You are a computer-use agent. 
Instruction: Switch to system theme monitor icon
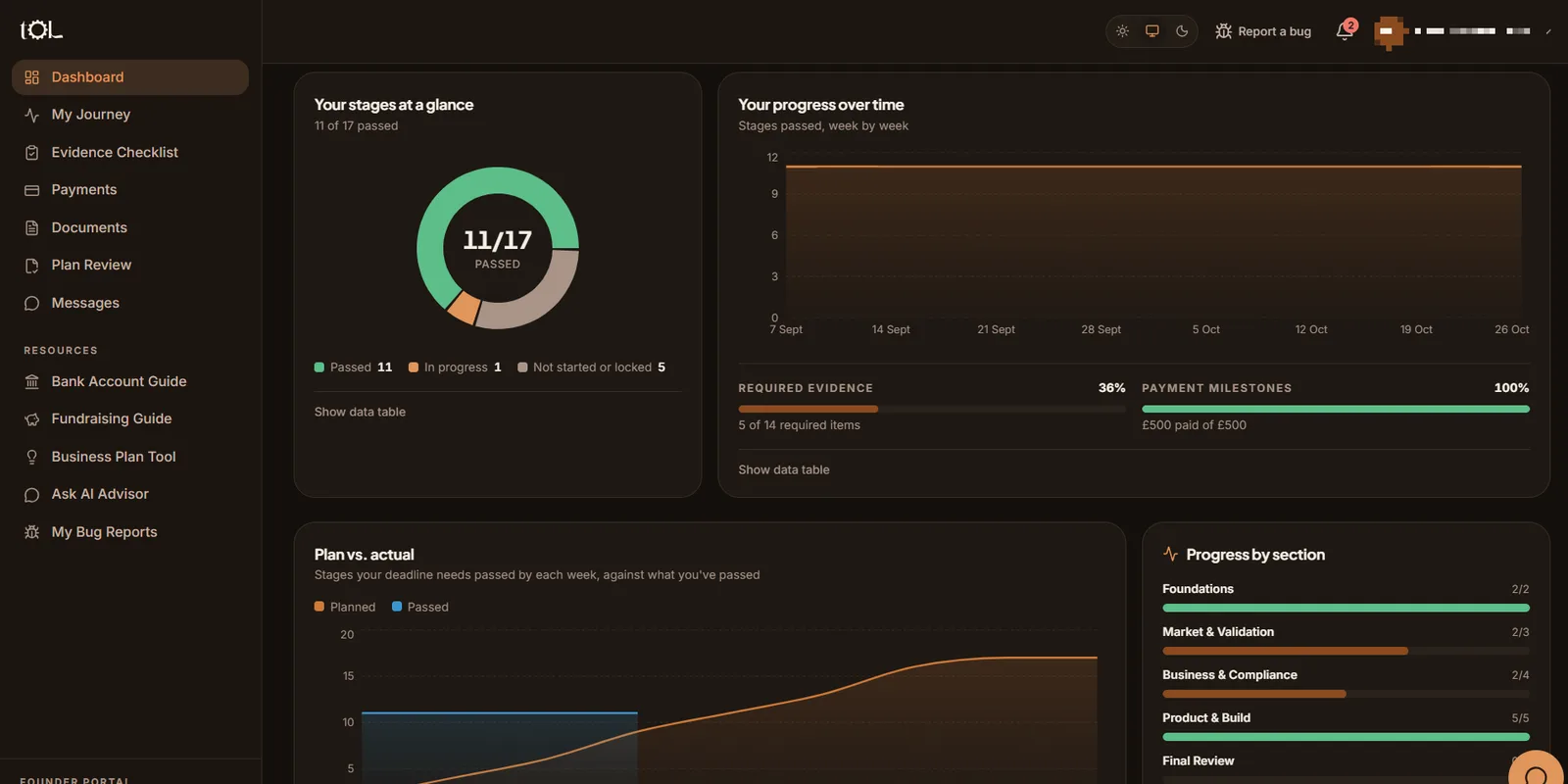click(x=1152, y=31)
